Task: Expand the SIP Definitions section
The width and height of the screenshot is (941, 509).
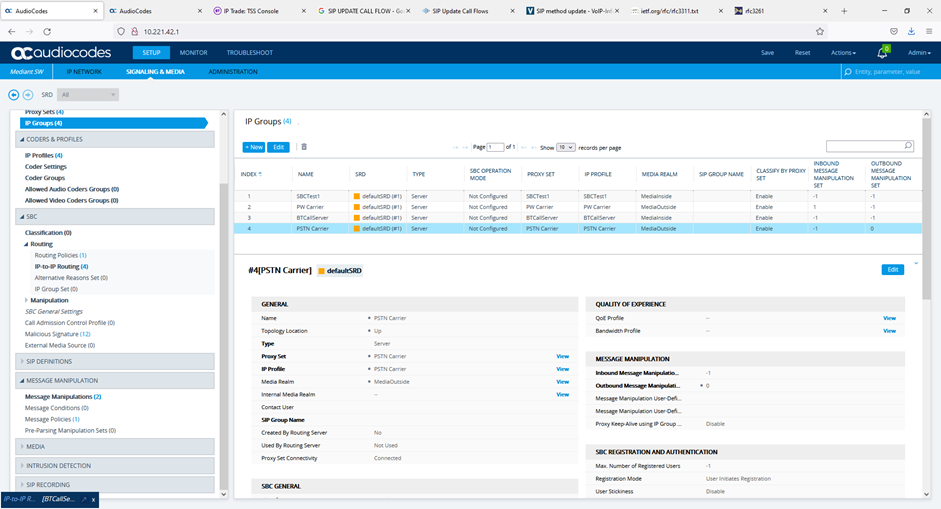Action: (x=115, y=361)
